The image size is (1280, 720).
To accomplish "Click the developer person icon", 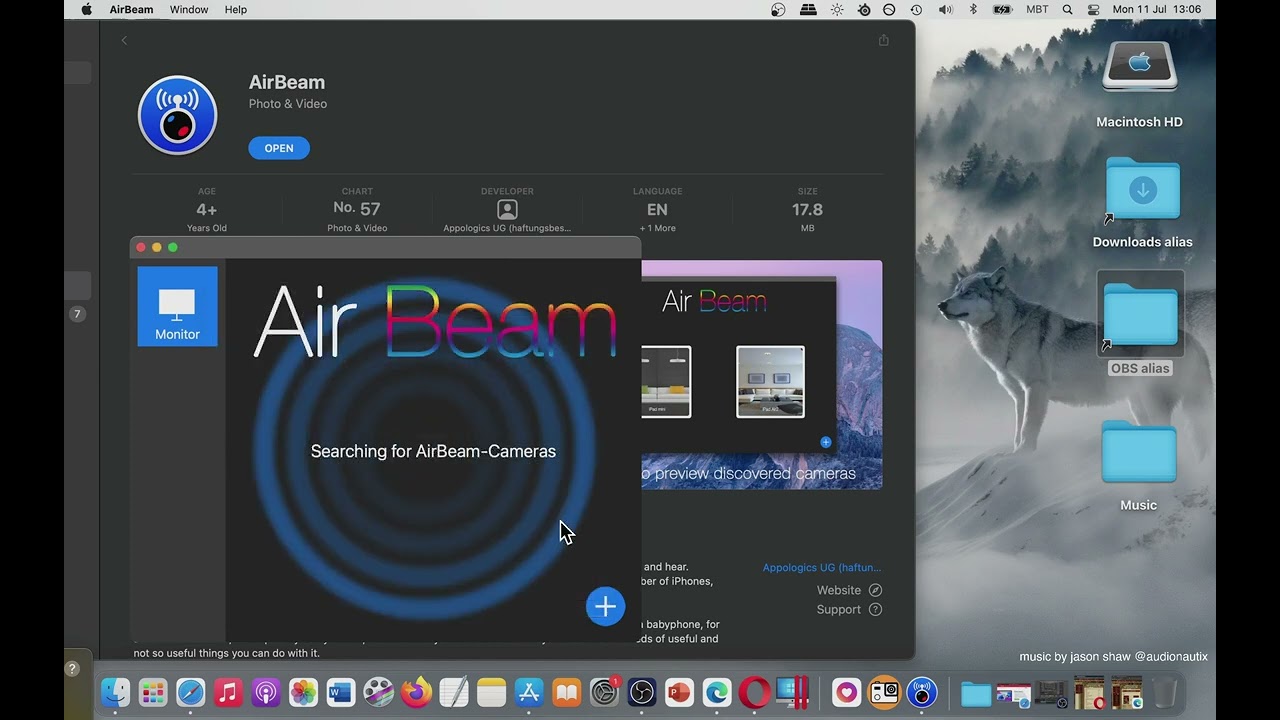I will (507, 210).
